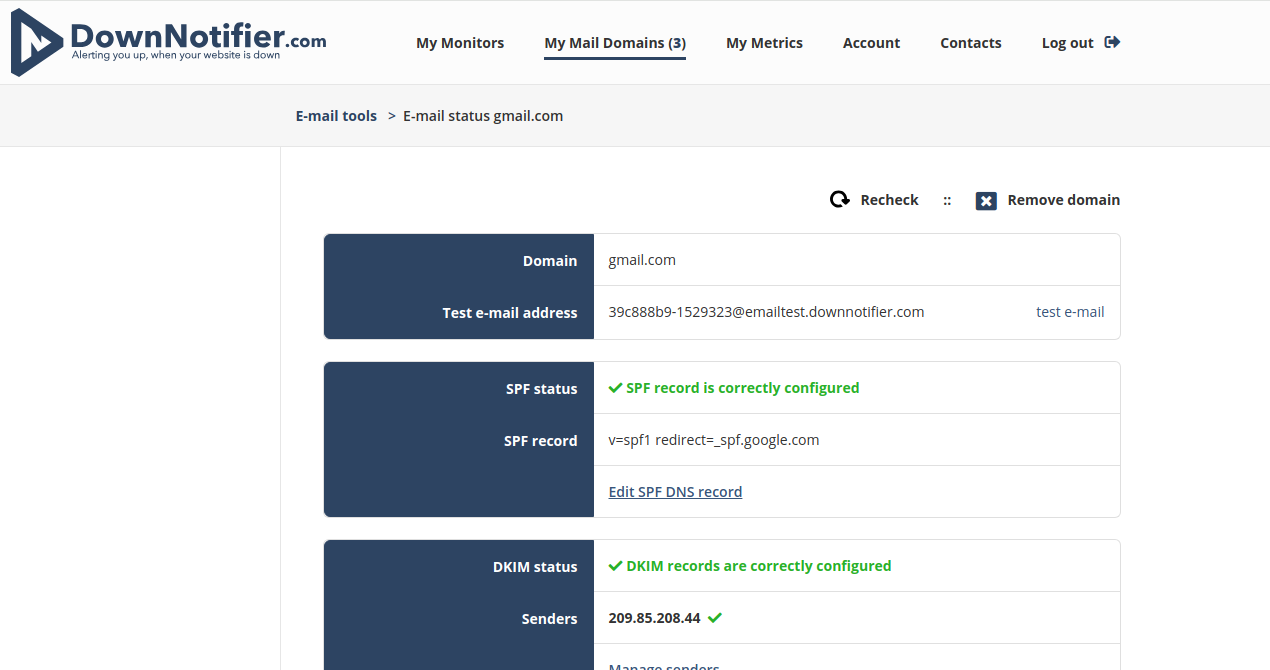The height and width of the screenshot is (670, 1270).
Task: Go to My Metrics
Action: pos(764,43)
